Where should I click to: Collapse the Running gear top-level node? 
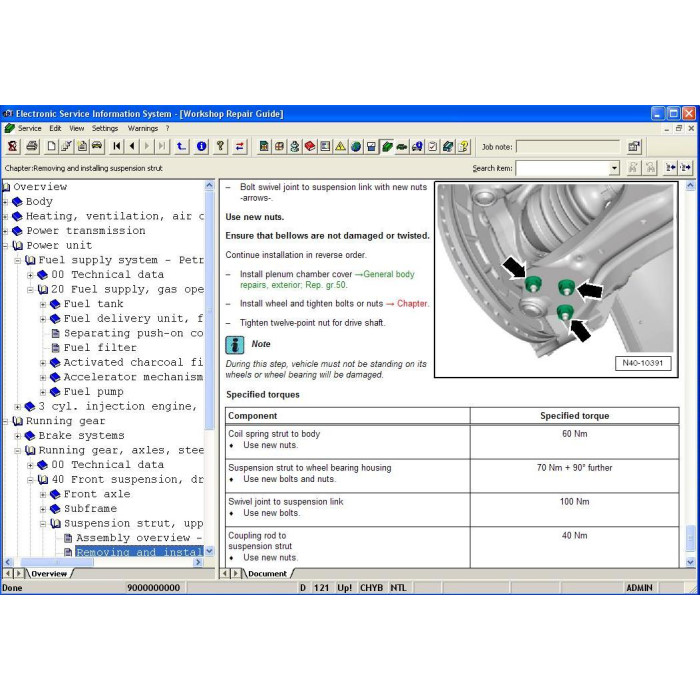pos(5,421)
